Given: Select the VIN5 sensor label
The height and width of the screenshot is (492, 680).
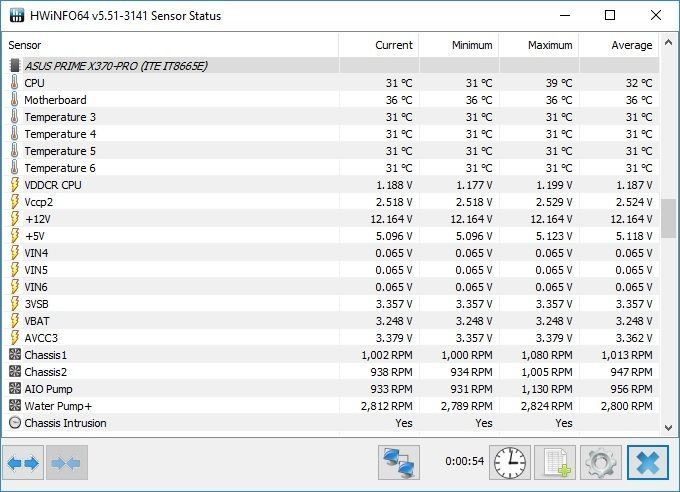Looking at the screenshot, I should [36, 269].
